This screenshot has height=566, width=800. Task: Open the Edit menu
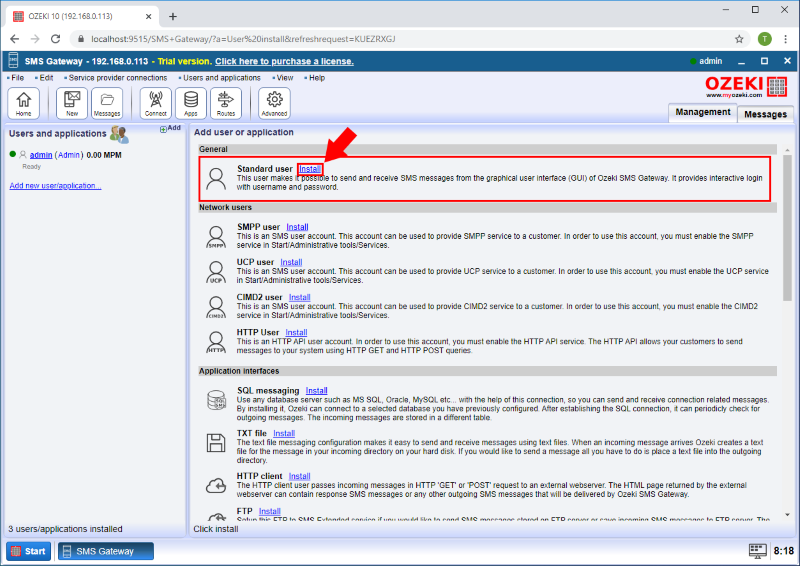coord(44,78)
